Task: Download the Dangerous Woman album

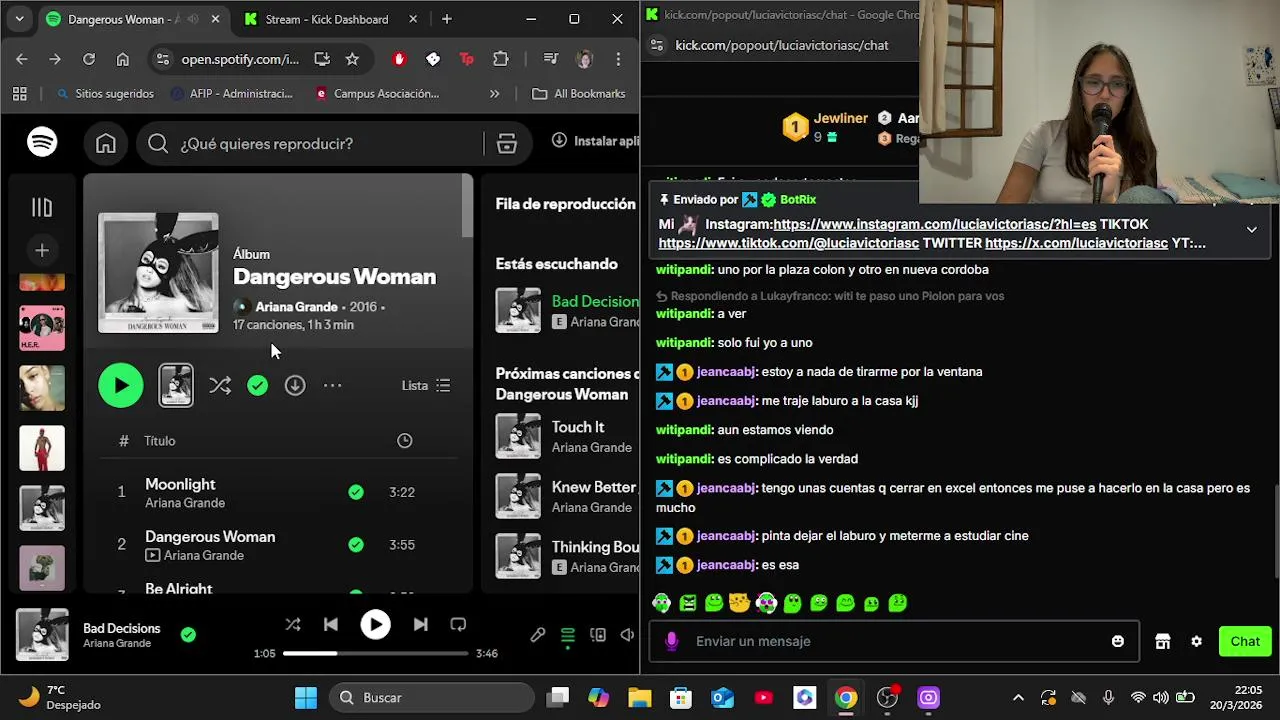Action: click(x=295, y=385)
